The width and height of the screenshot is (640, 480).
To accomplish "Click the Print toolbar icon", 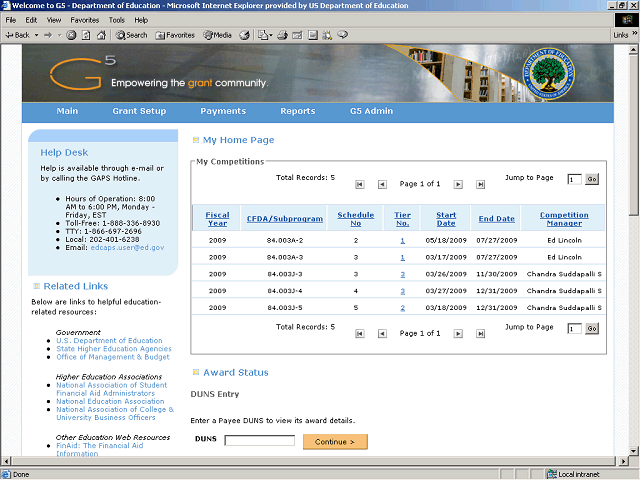I will (x=282, y=35).
